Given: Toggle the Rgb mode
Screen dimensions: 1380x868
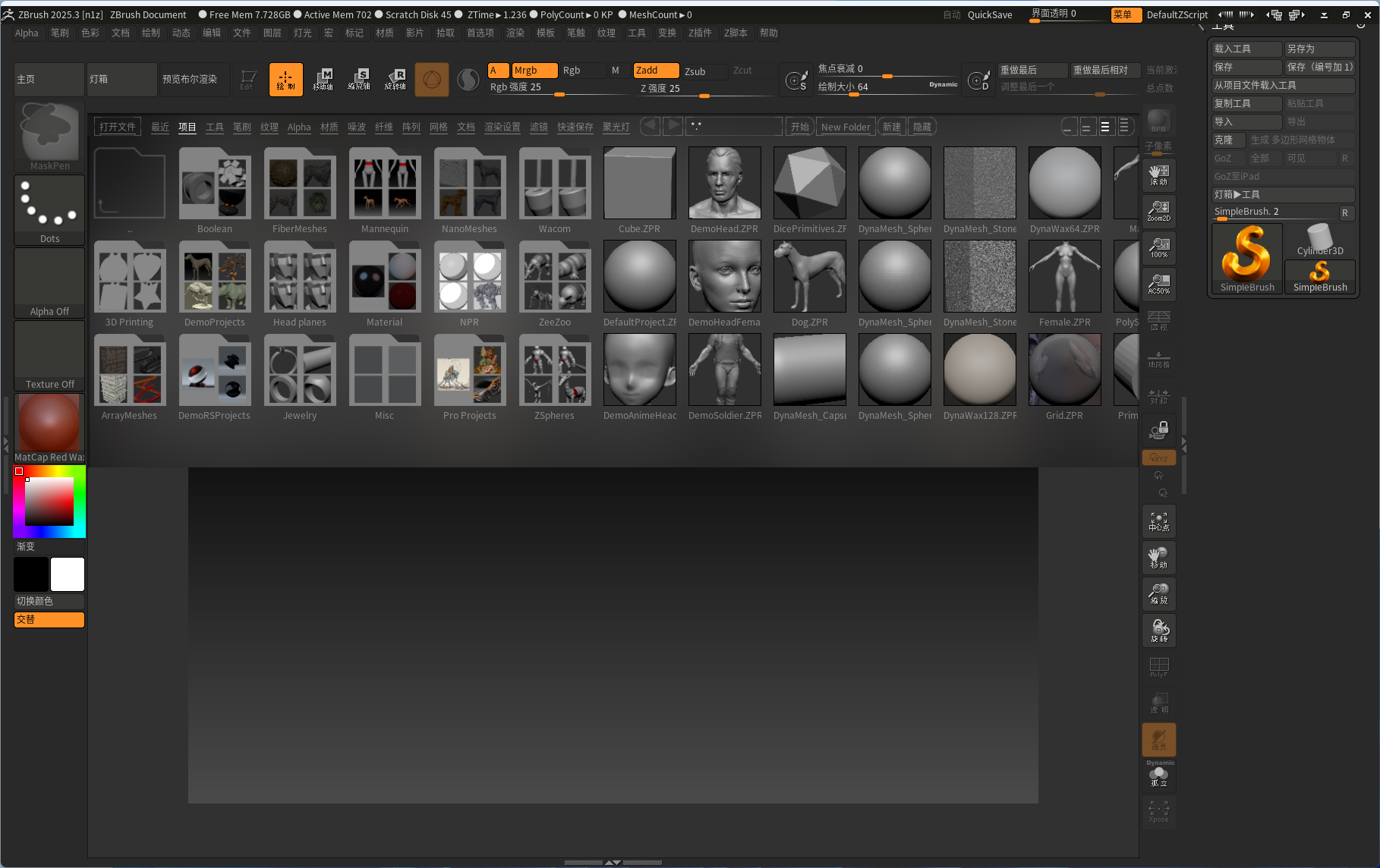Looking at the screenshot, I should click(582, 71).
